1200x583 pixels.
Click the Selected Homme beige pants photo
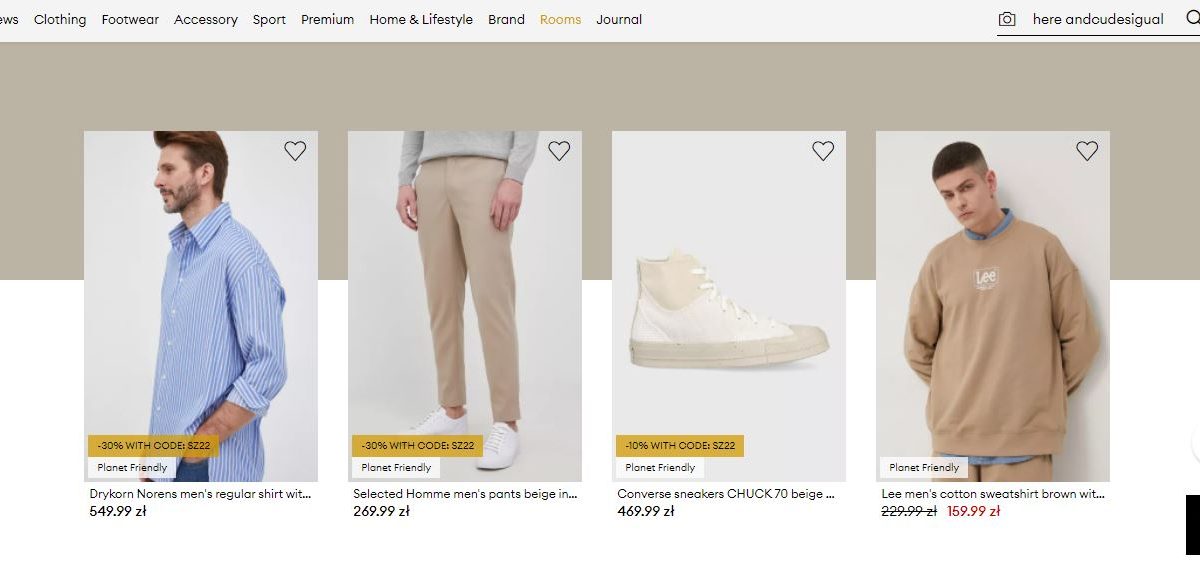point(464,300)
